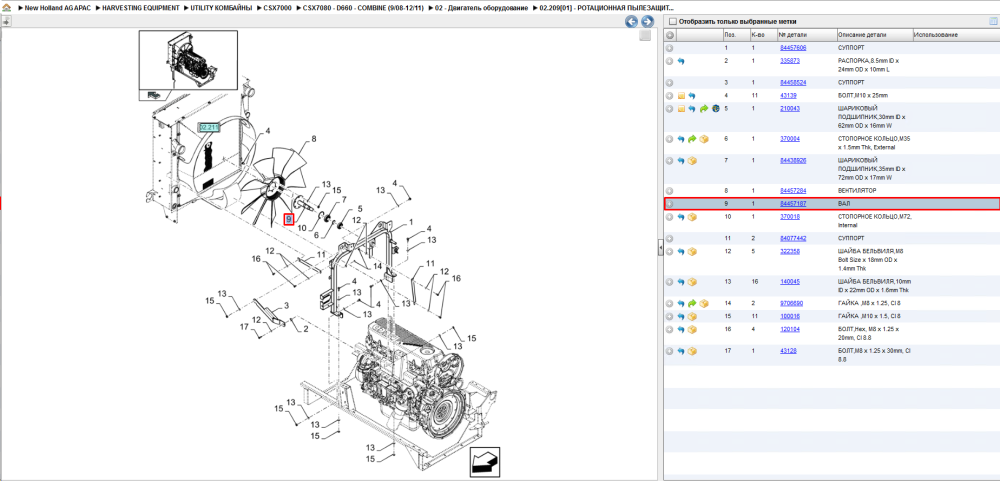
Task: Click the blue arrow icon in row 7
Action: pos(680,161)
